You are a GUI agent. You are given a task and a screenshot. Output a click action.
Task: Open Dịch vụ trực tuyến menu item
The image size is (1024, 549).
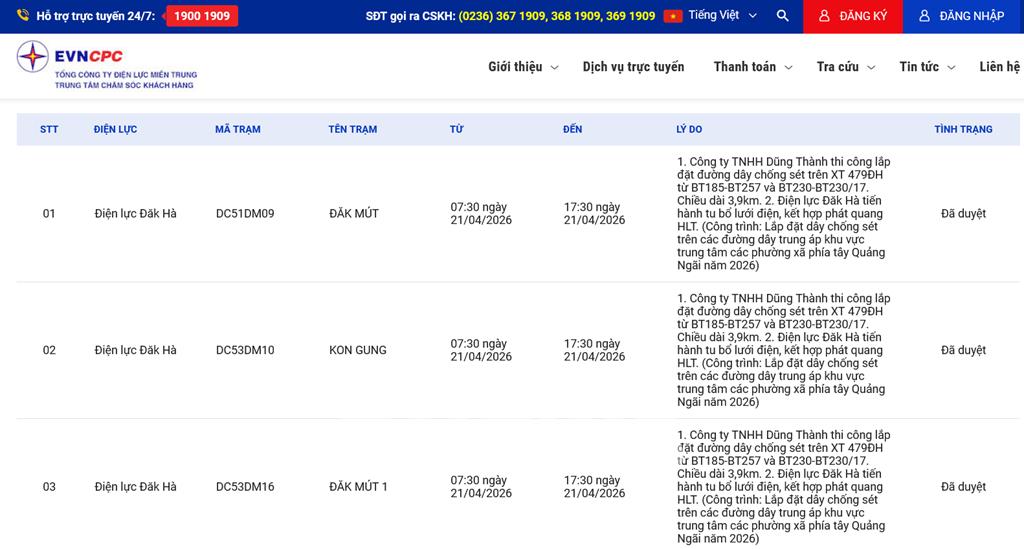[x=633, y=67]
